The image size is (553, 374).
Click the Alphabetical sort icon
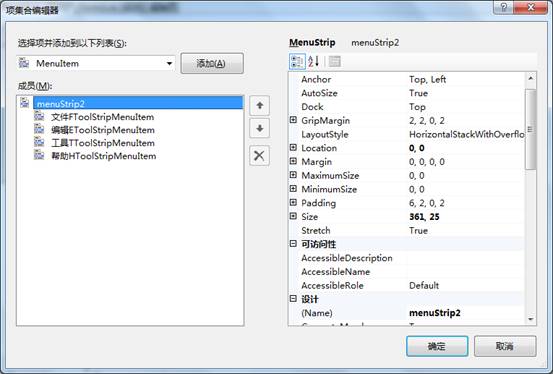(x=313, y=62)
